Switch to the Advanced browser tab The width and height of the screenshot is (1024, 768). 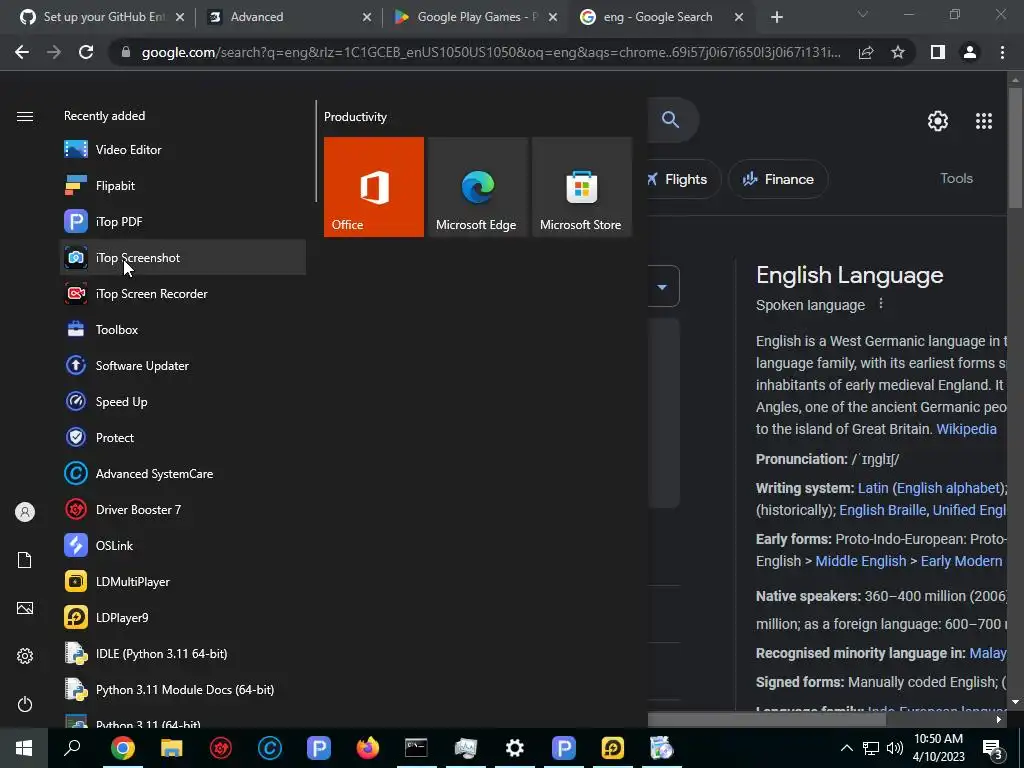(289, 17)
